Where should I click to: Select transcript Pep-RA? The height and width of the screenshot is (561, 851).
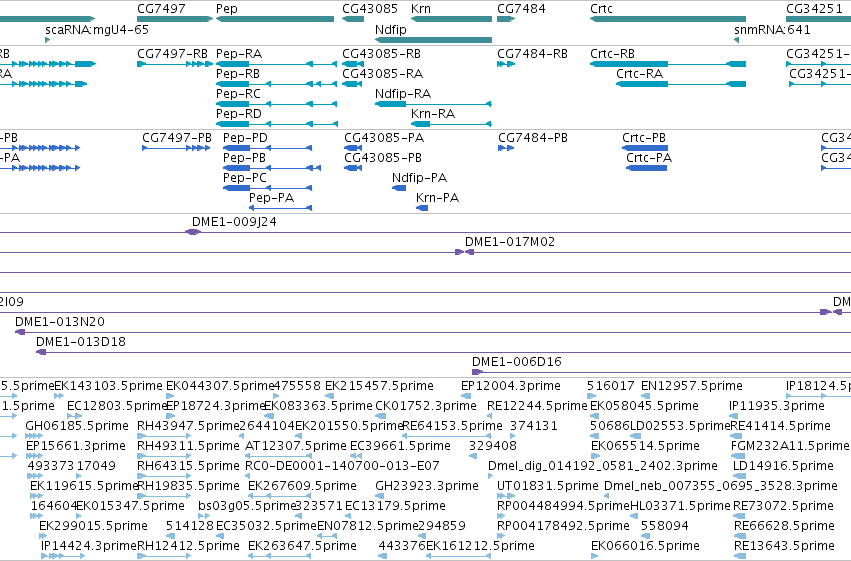(239, 54)
